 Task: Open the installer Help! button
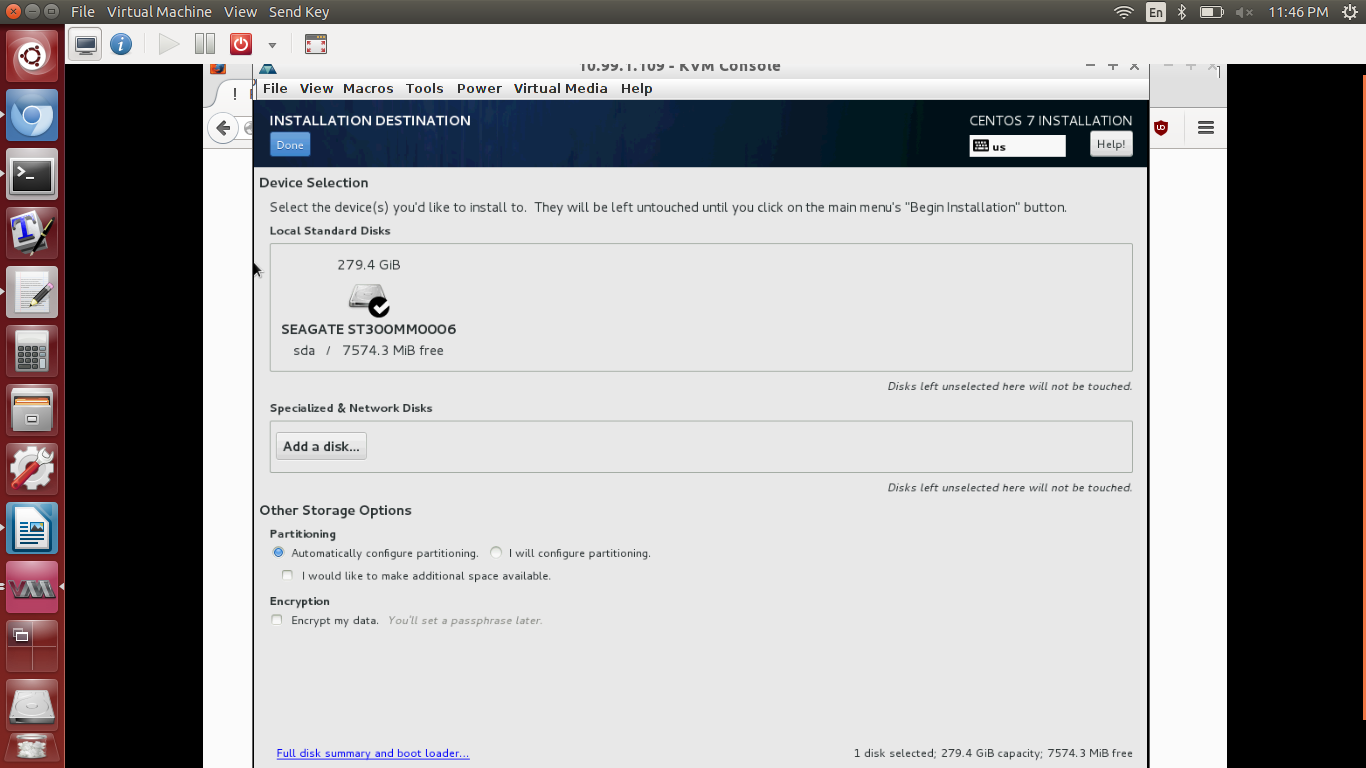click(1111, 144)
